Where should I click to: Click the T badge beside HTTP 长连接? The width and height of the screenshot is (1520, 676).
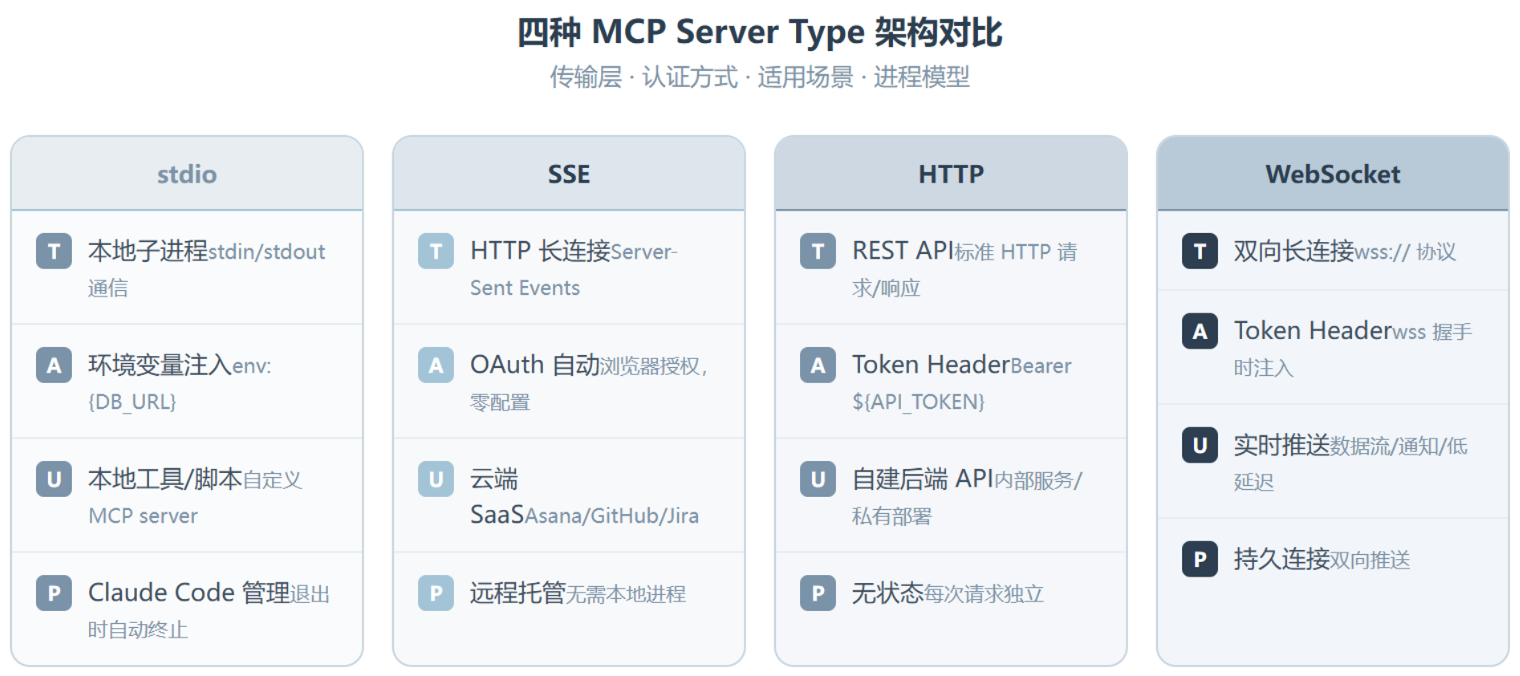436,251
